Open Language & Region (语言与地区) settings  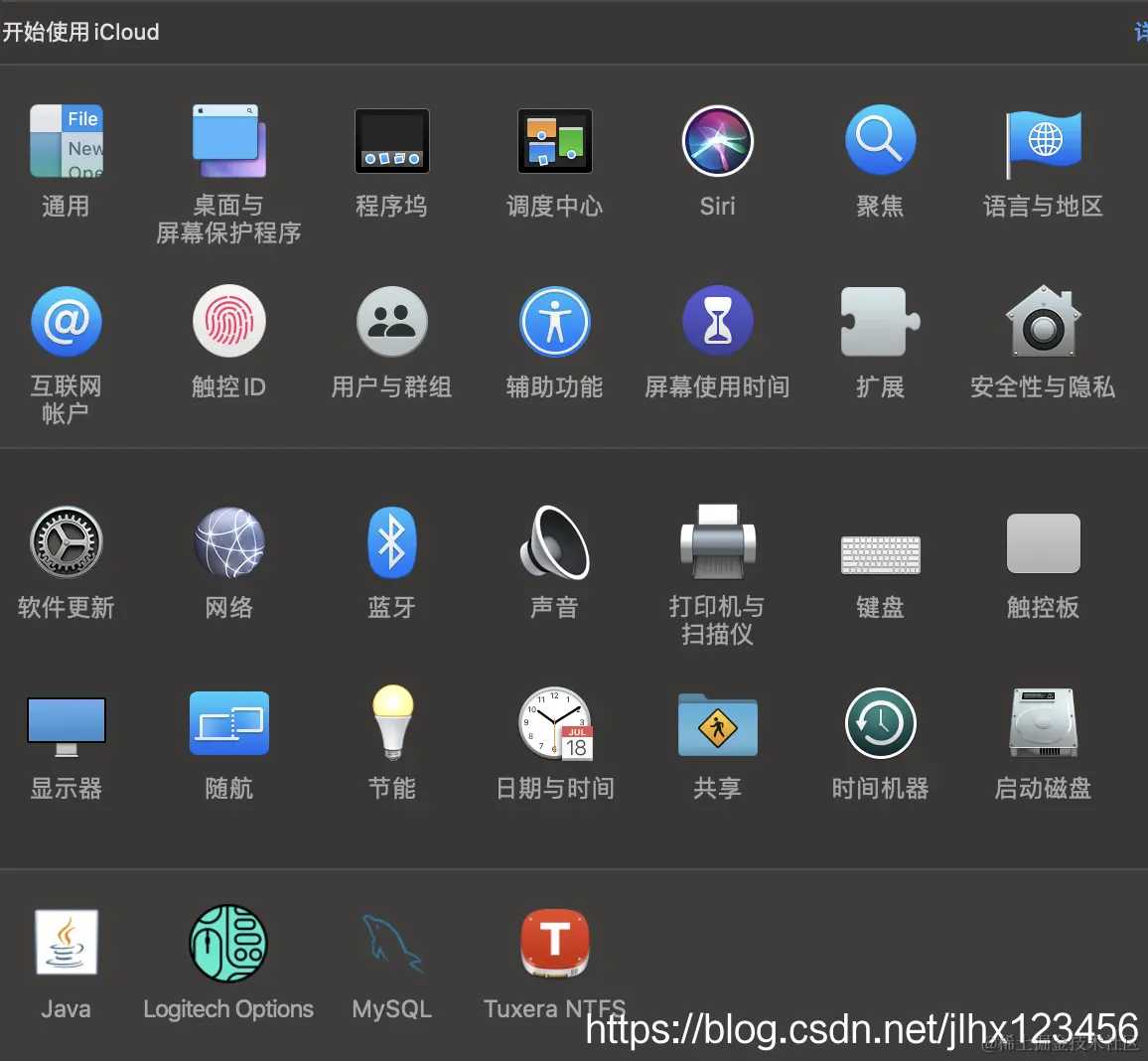[1044, 143]
